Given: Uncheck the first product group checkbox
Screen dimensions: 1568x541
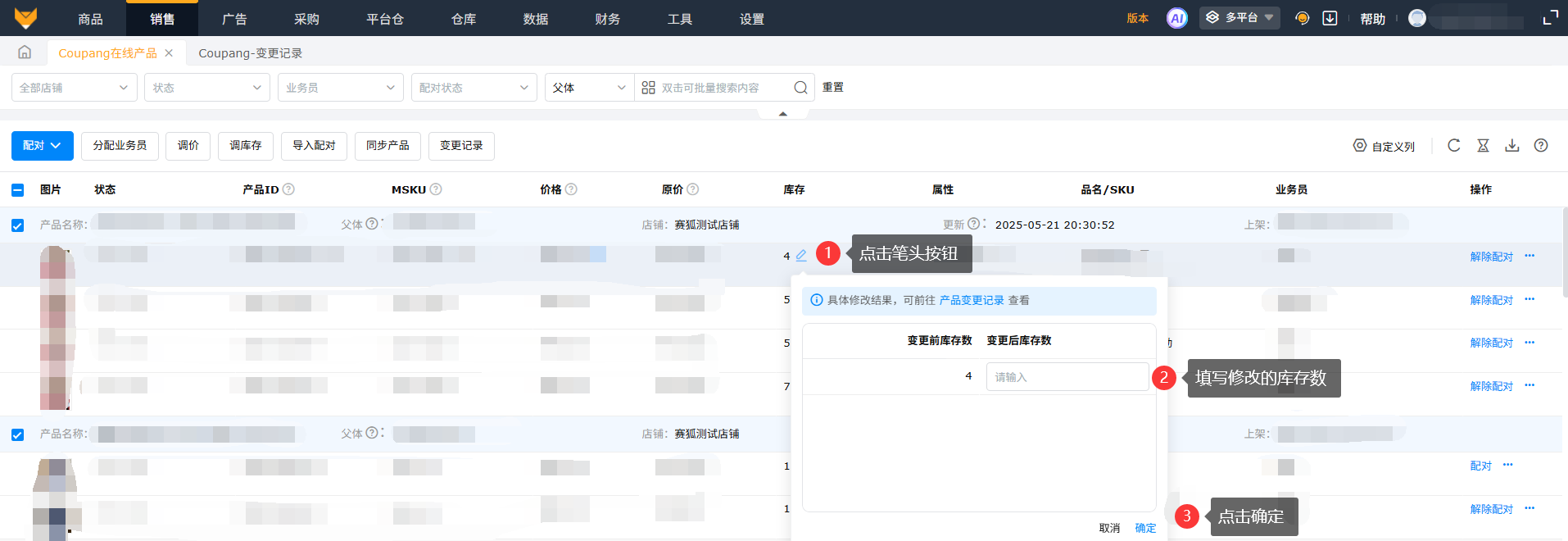Looking at the screenshot, I should tap(18, 225).
